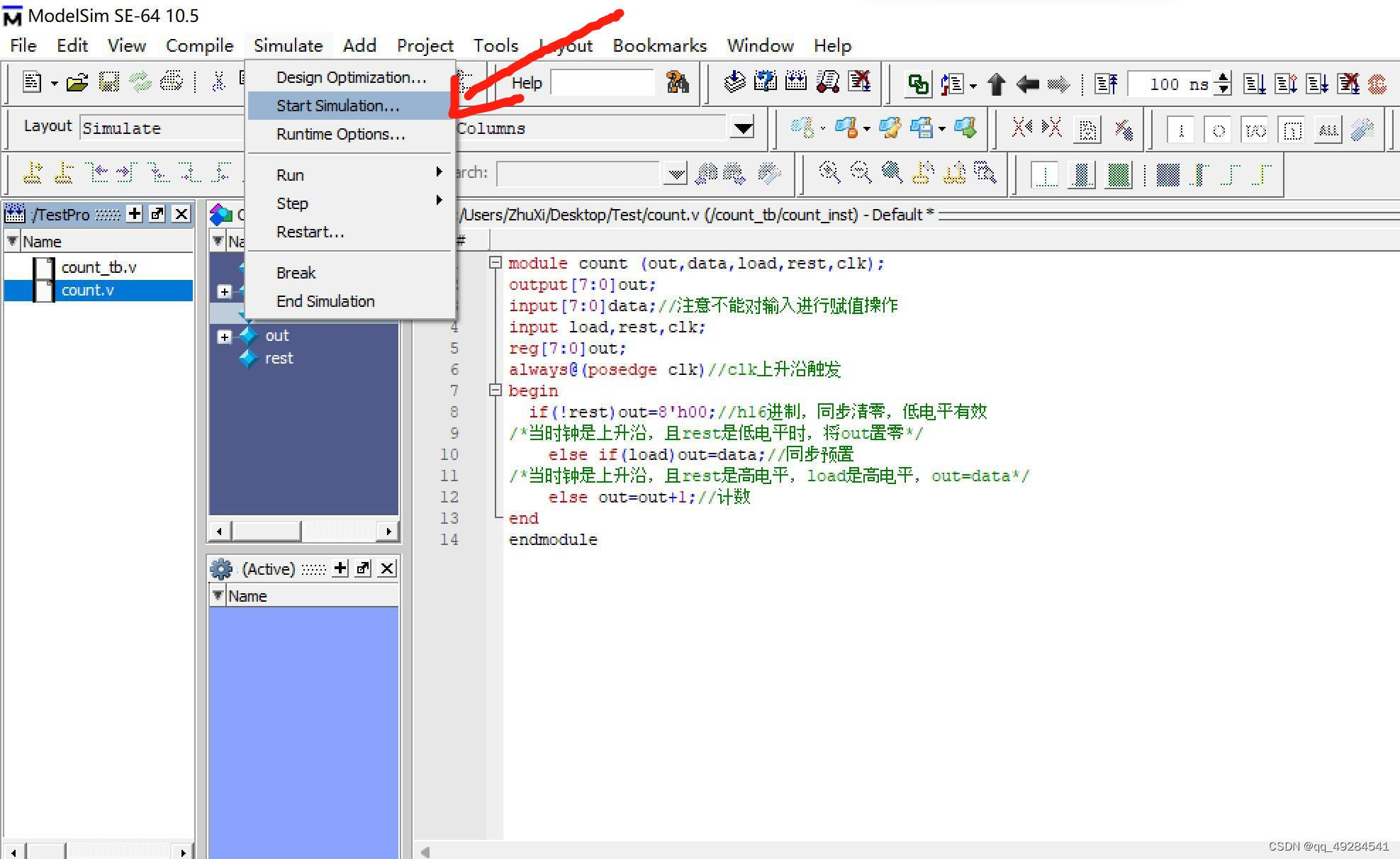Toggle the 'ALL' signals filter button
Screen dimensions: 1400x859
(x=1328, y=130)
